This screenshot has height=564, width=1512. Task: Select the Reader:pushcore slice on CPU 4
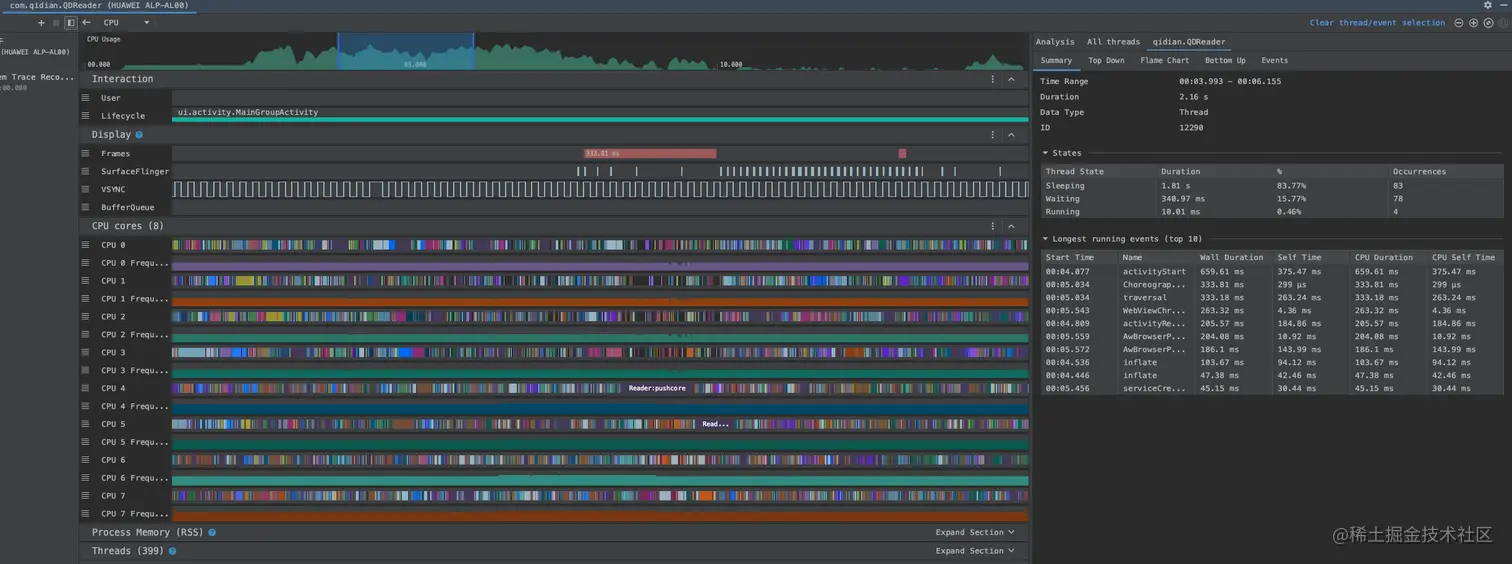tap(657, 387)
